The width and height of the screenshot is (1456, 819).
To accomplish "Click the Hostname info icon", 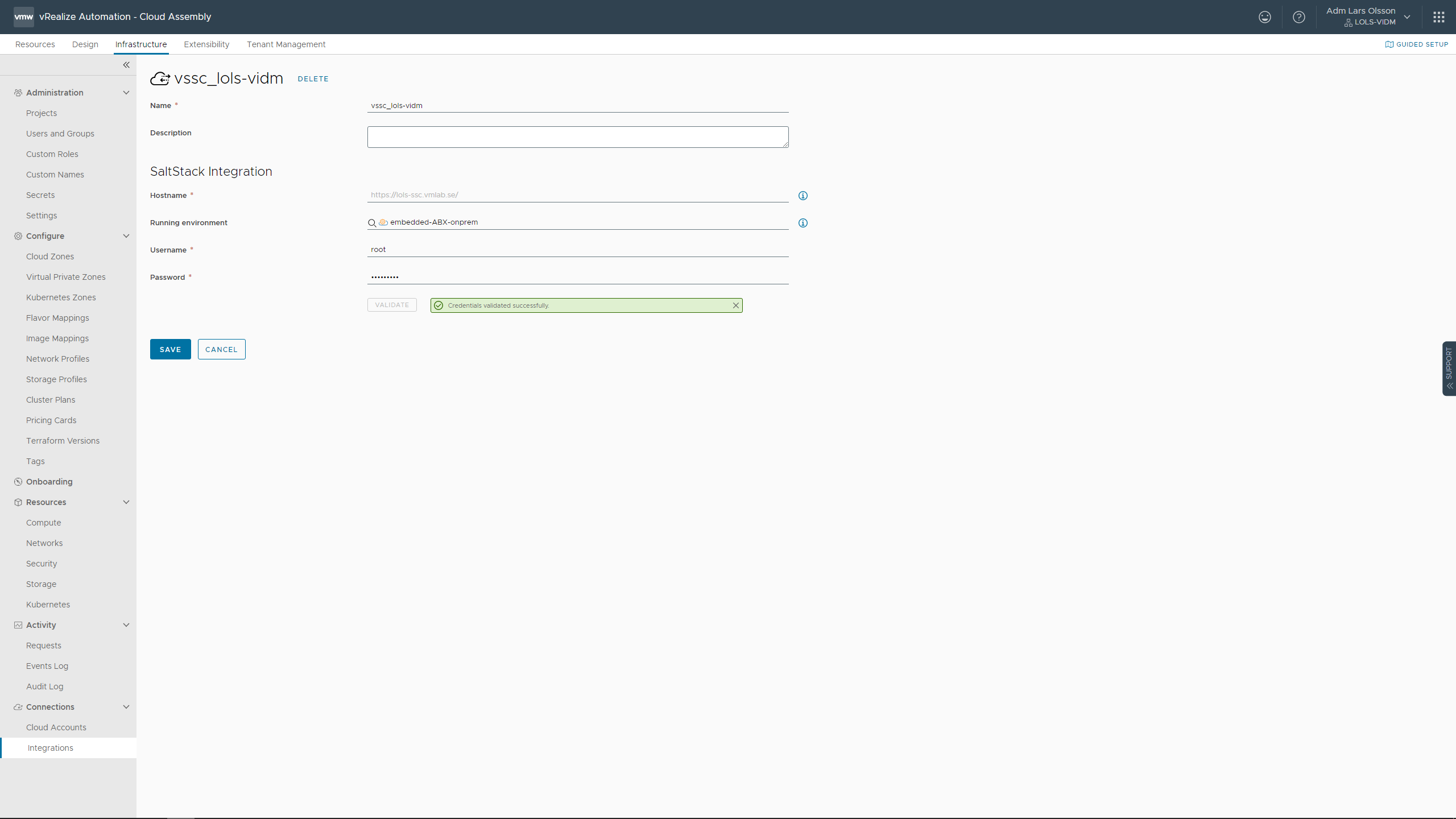I will point(803,196).
